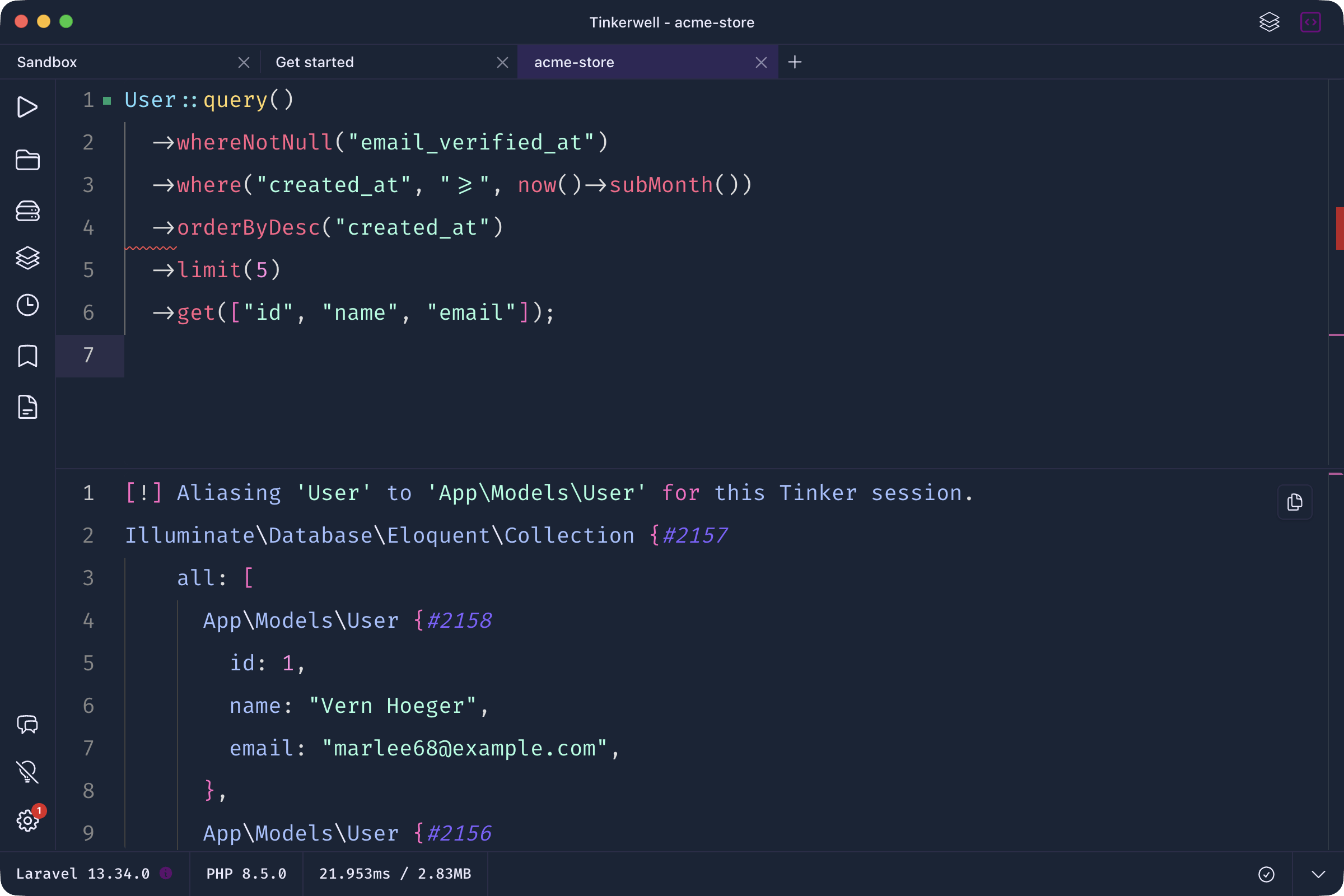Toggle the crossed-out lightbulb icon

pos(27,772)
